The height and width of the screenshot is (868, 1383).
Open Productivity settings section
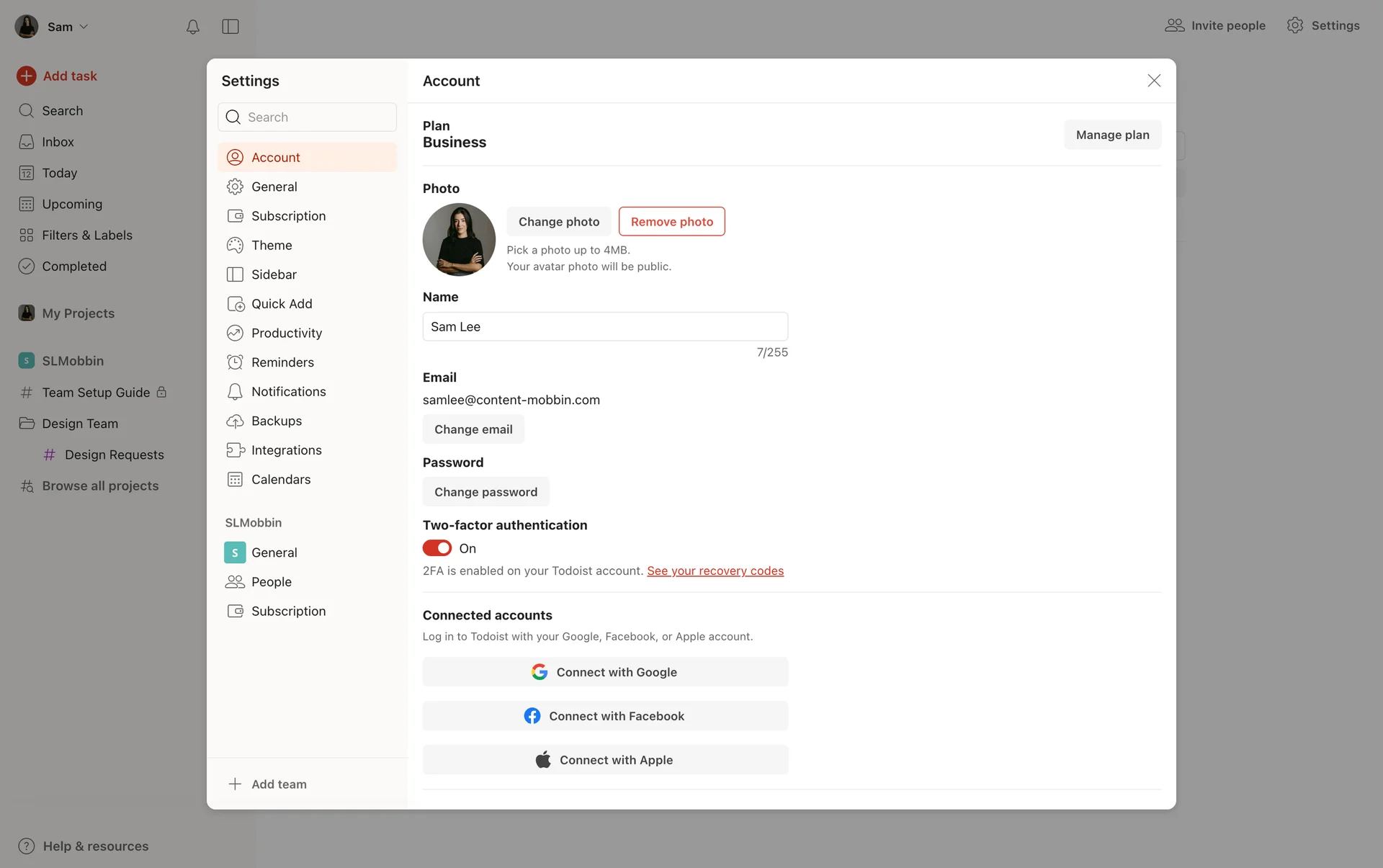click(x=286, y=333)
